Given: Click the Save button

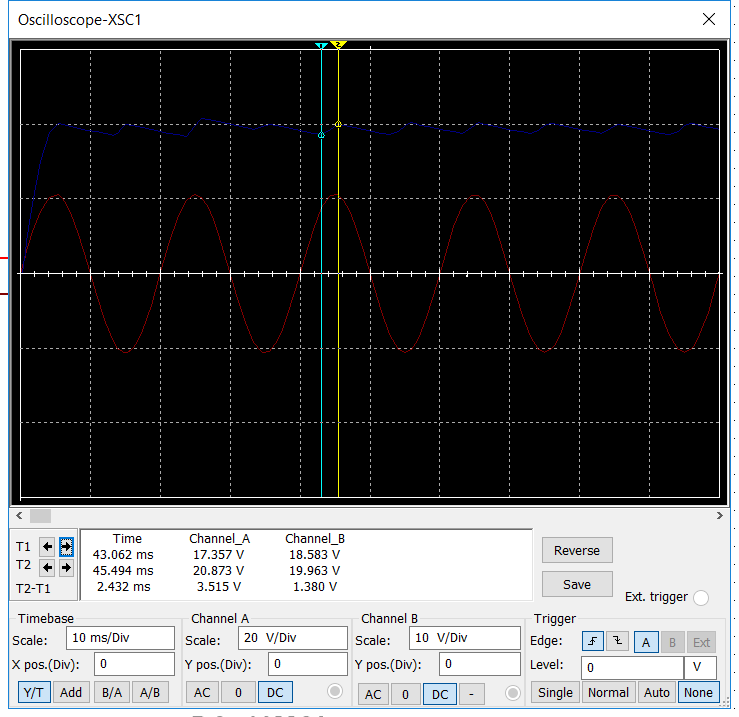Looking at the screenshot, I should [x=576, y=584].
